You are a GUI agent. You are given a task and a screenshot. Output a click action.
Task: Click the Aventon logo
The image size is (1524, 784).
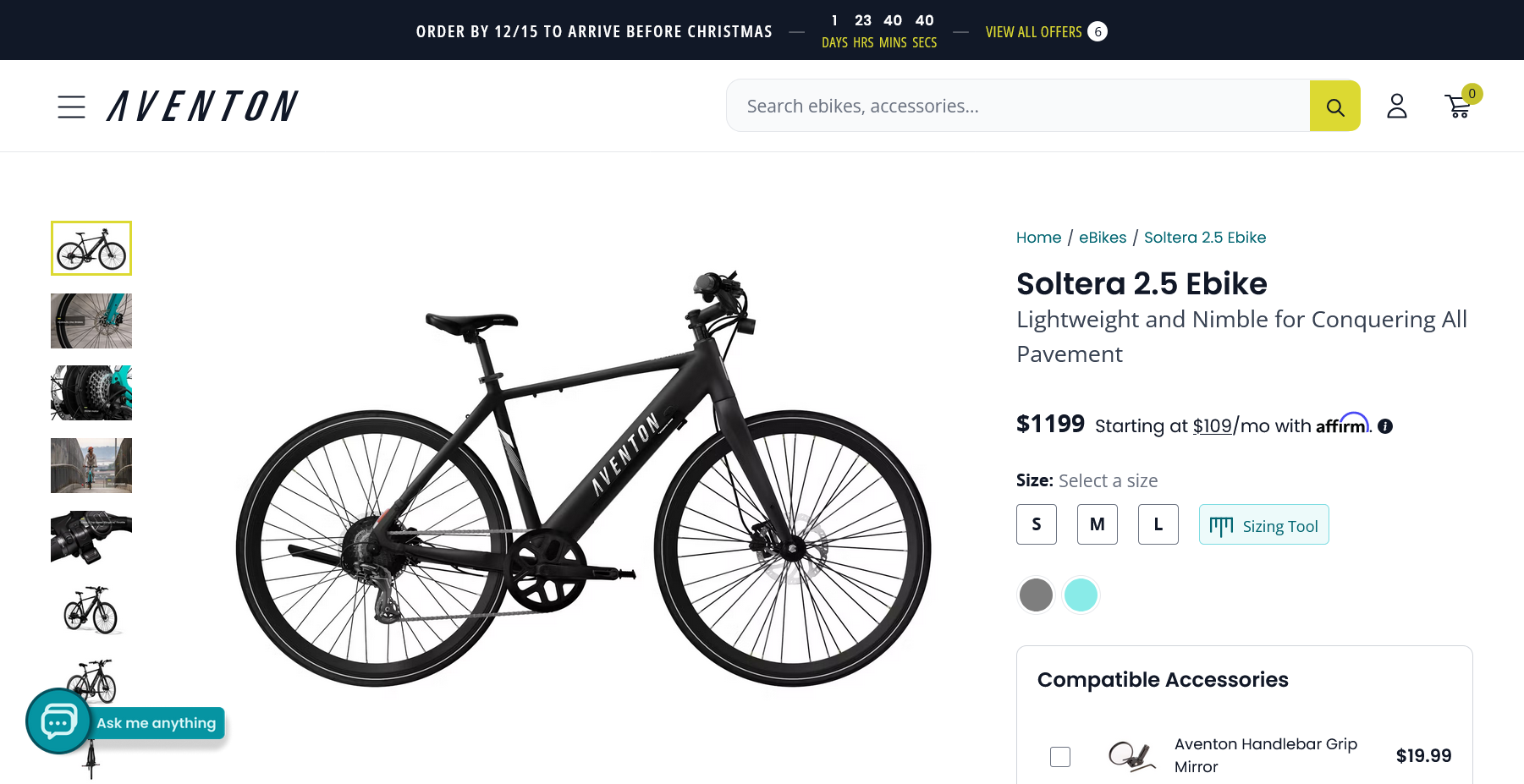click(202, 107)
